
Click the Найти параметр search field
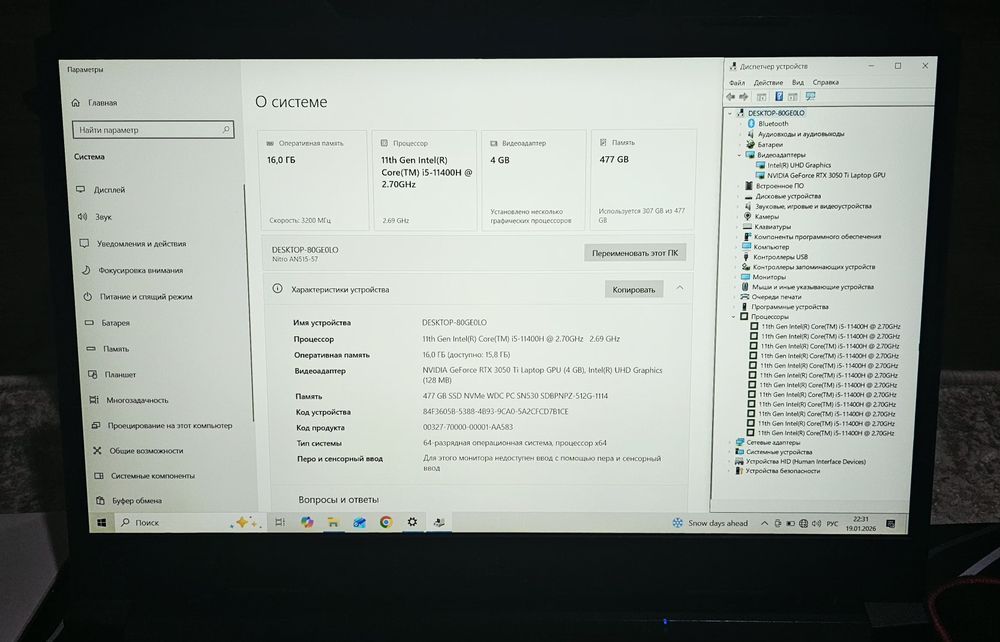click(153, 129)
